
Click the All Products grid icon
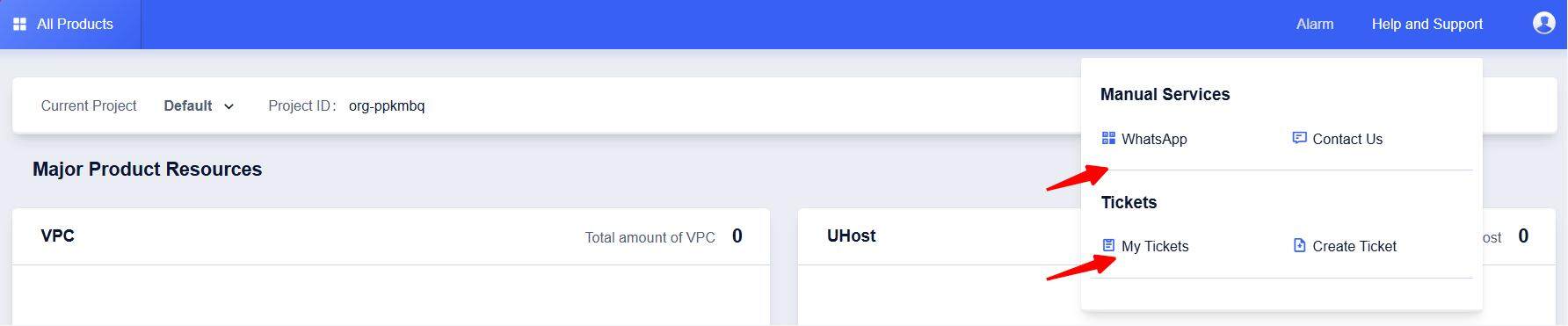point(19,24)
